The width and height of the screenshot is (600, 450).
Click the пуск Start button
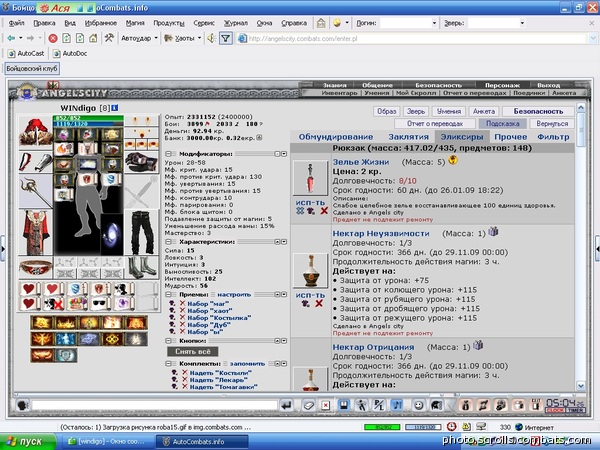(27, 442)
